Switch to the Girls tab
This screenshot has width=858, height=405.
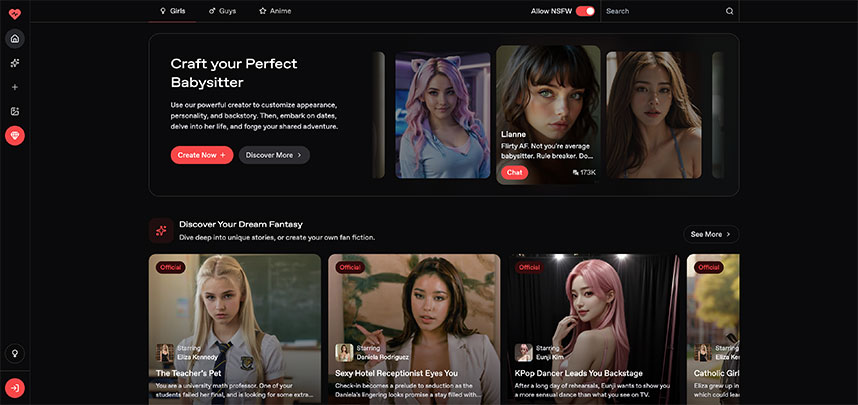(172, 11)
